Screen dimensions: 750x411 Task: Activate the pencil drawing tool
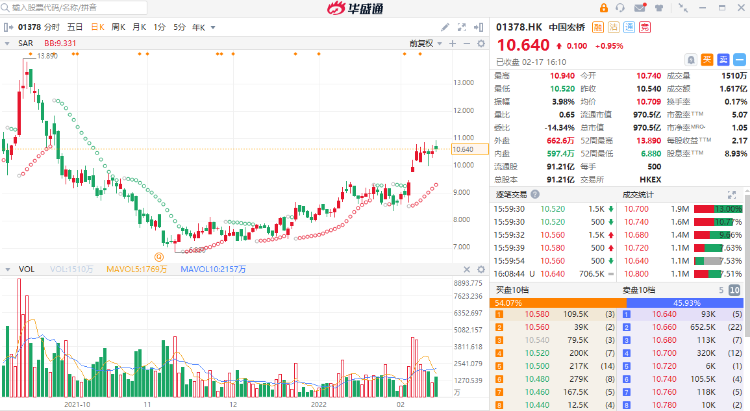click(445, 27)
